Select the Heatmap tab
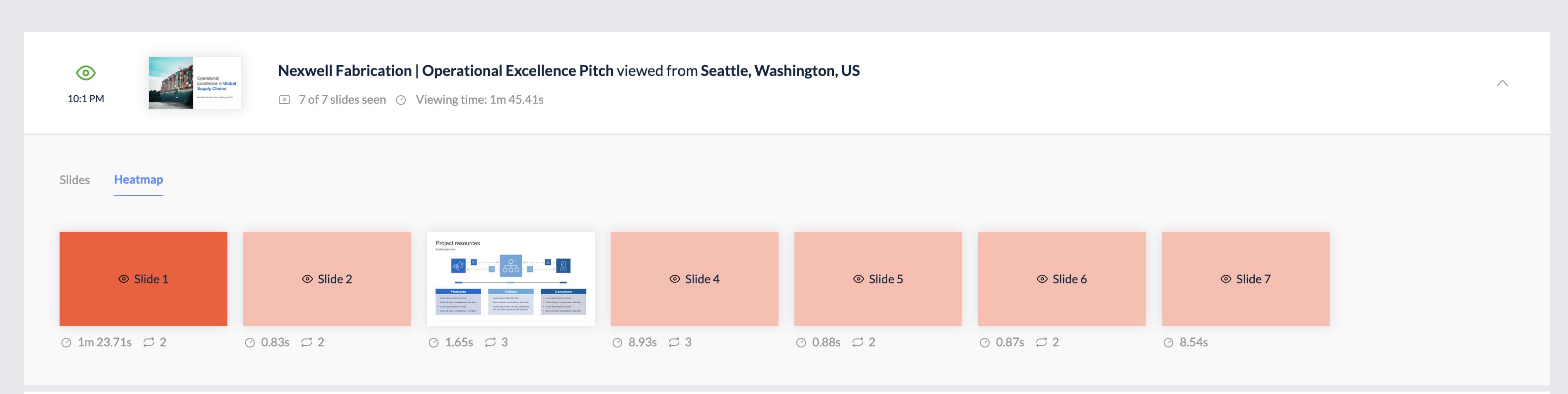 coord(138,180)
